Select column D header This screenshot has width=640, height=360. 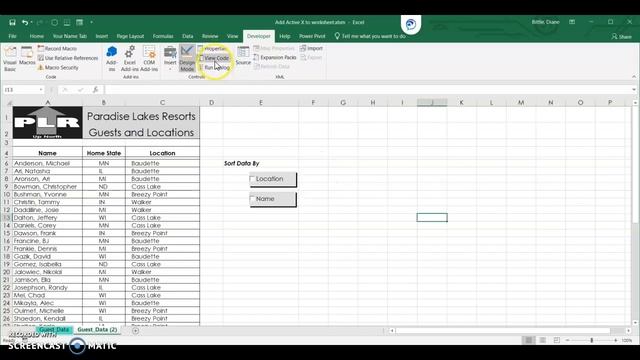click(x=211, y=102)
